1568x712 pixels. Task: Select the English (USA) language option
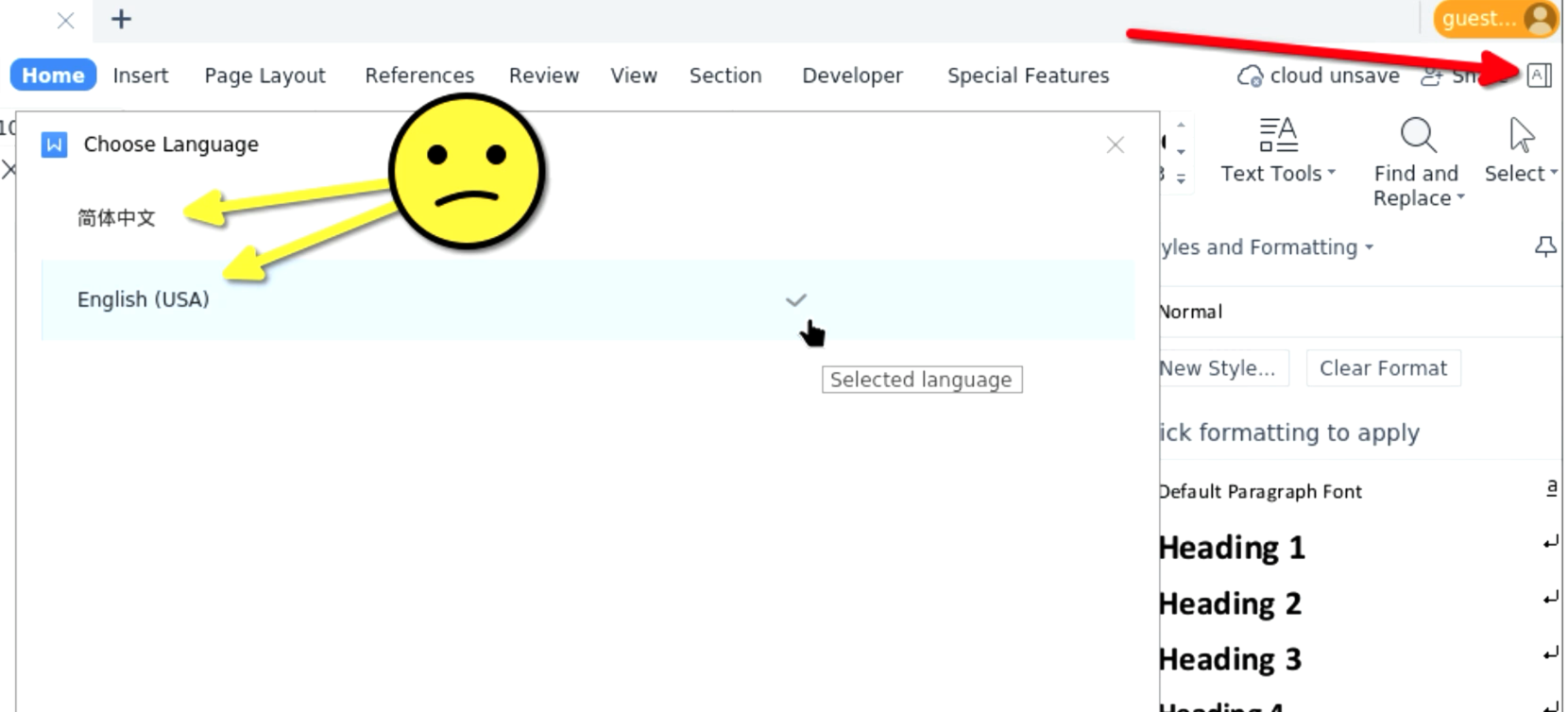pyautogui.click(x=144, y=299)
